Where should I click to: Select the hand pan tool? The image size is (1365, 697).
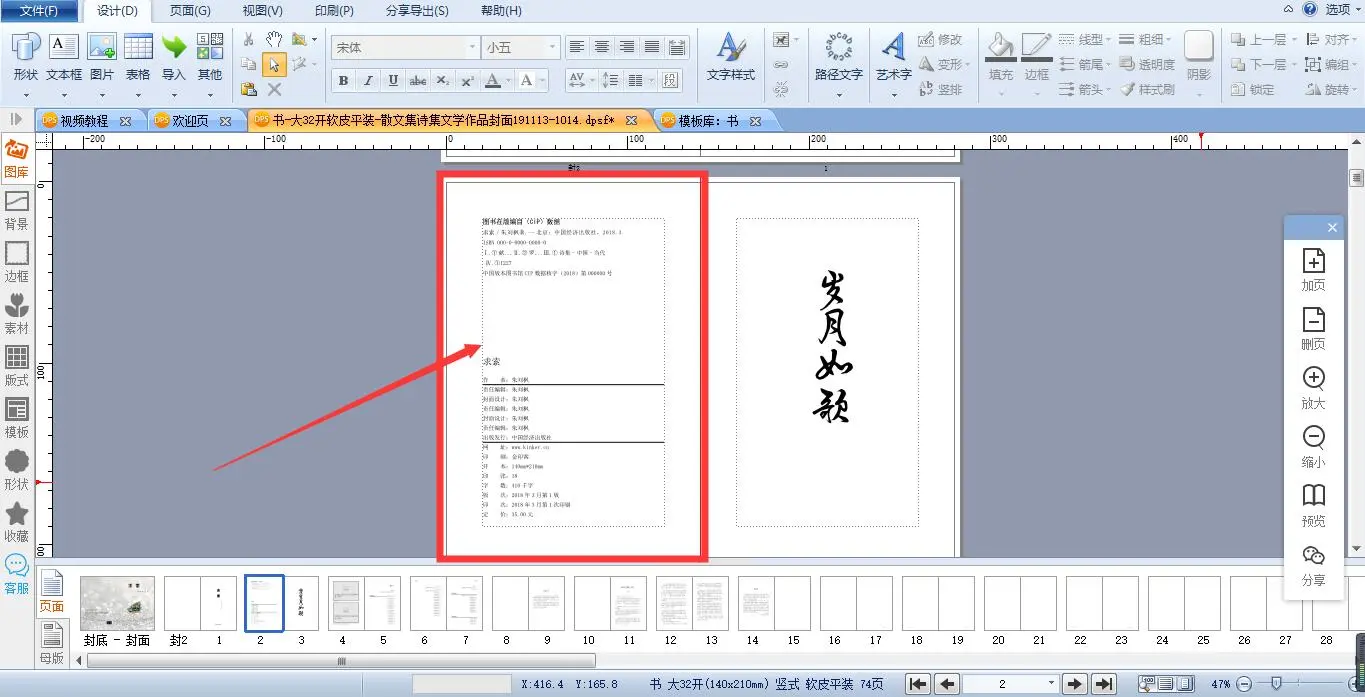274,40
